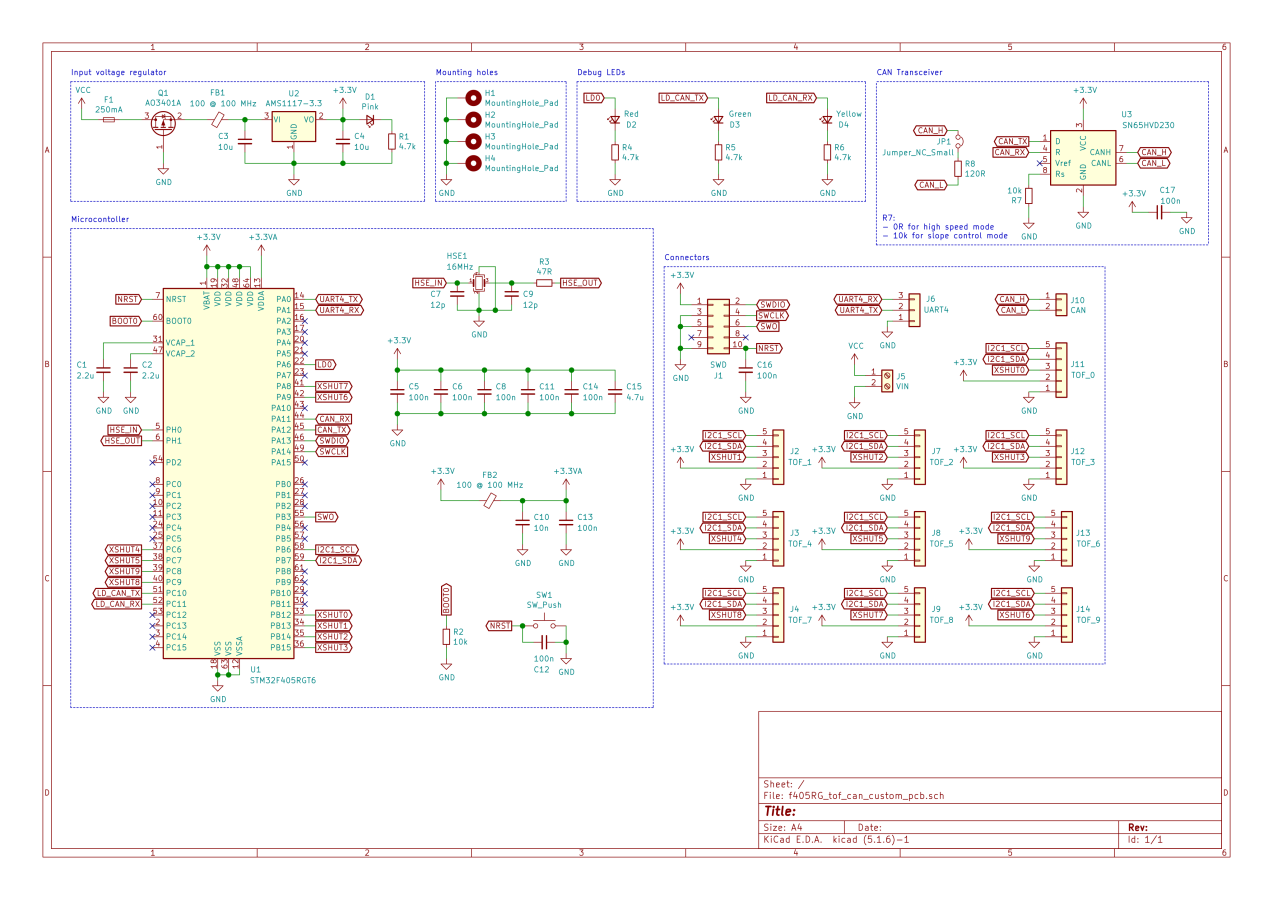The height and width of the screenshot is (900, 1273).
Task: Click the filename f405RG_tof_can_custom_pcb.sch in title block
Action: pos(866,795)
